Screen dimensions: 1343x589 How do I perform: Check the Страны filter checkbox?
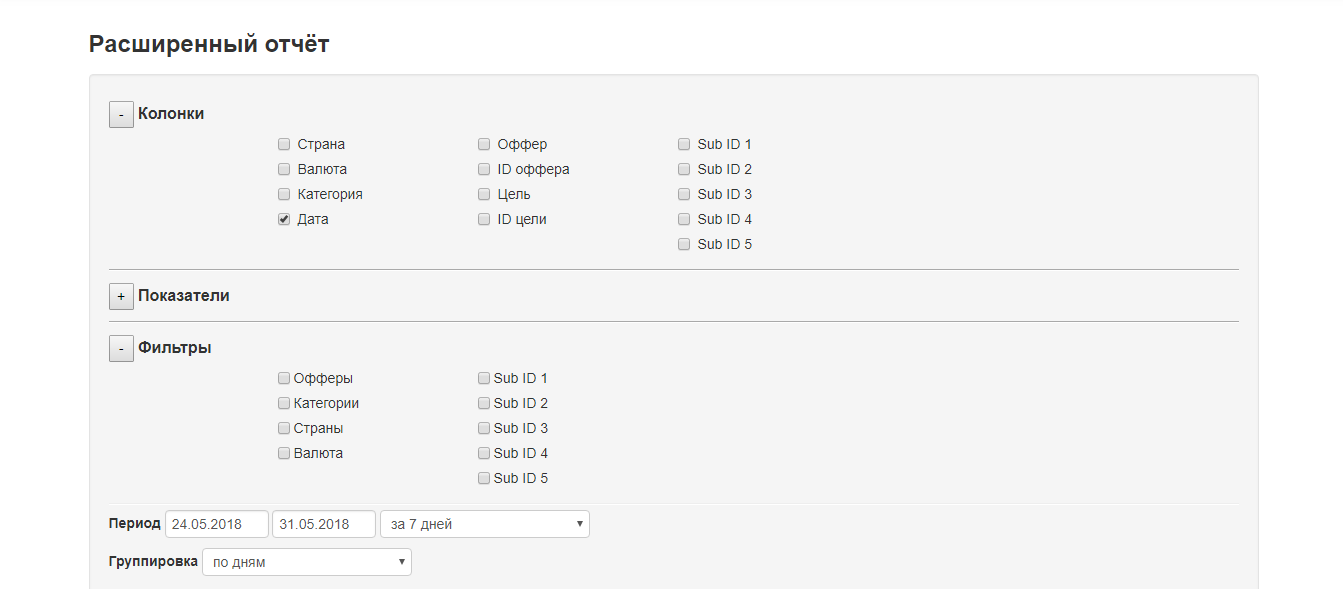pos(284,429)
